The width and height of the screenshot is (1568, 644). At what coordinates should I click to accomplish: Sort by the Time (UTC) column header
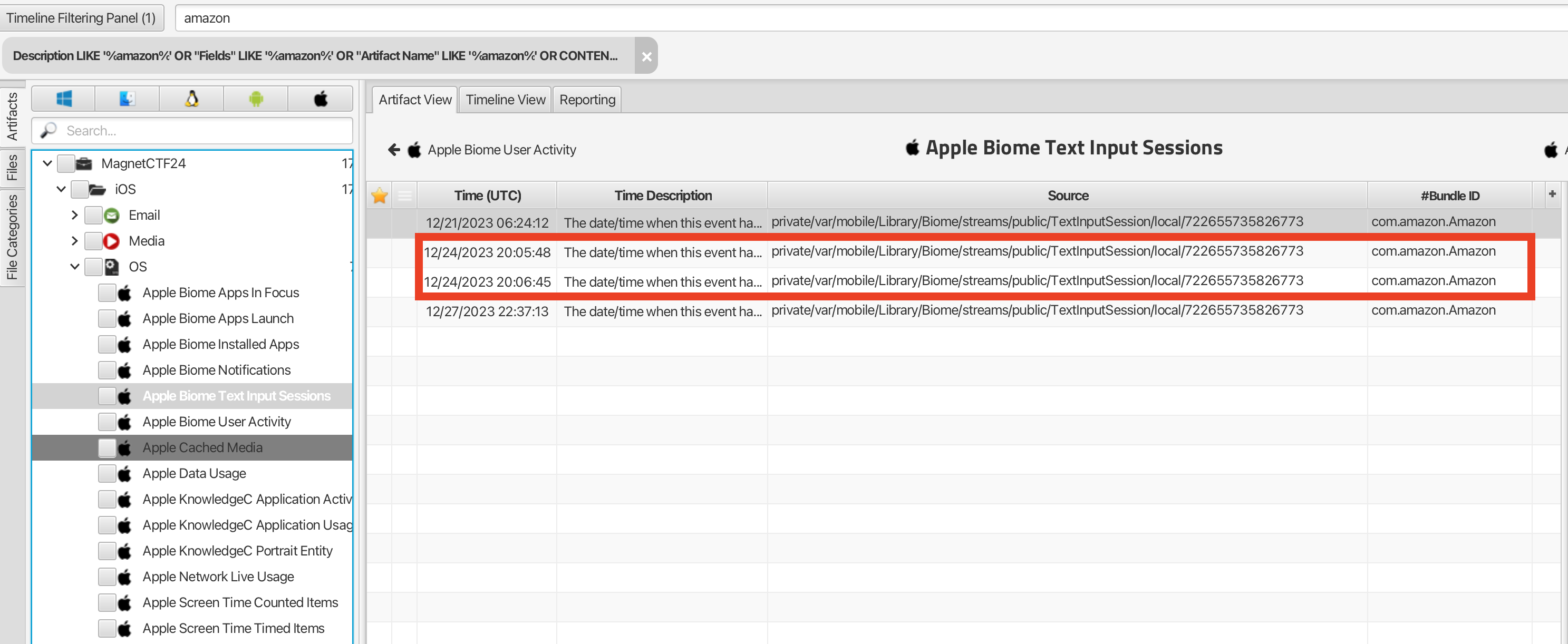point(488,196)
